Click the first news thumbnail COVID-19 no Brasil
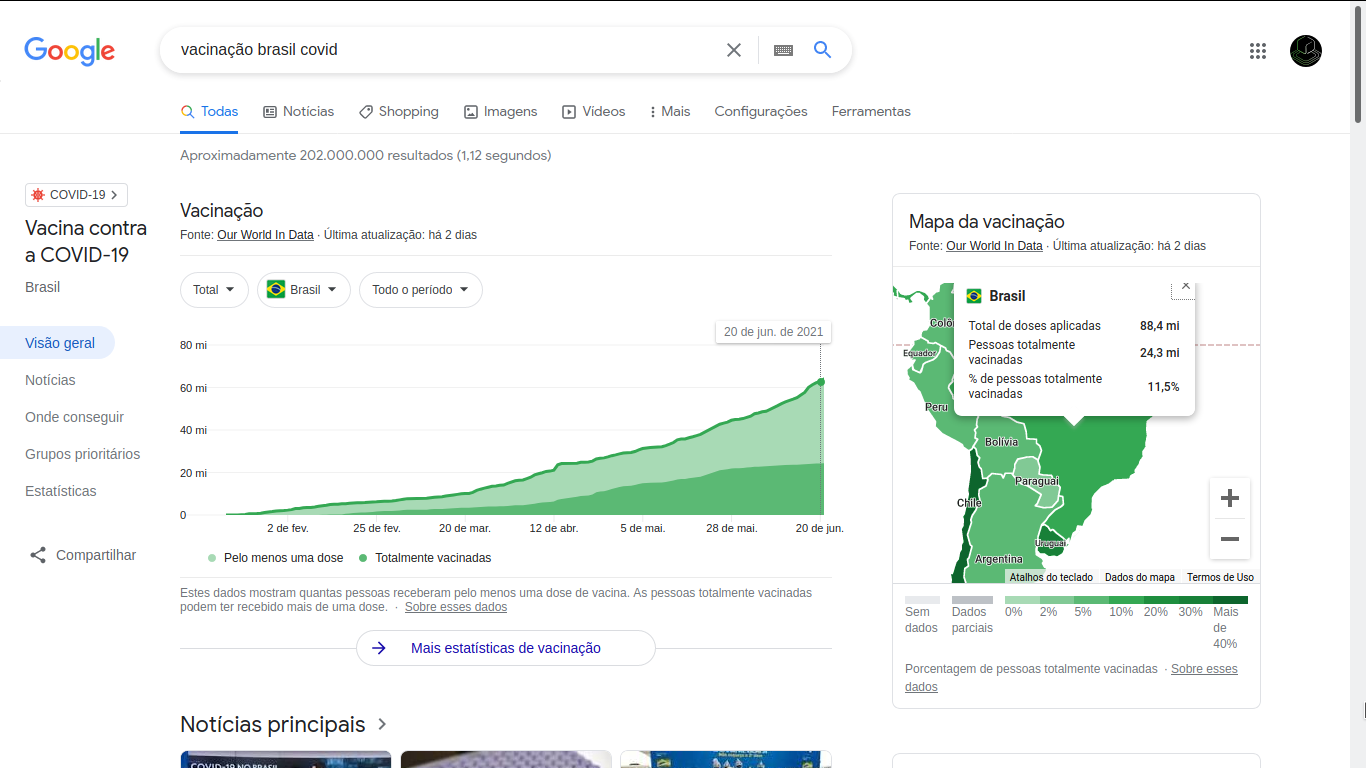Image resolution: width=1366 pixels, height=768 pixels. click(x=286, y=759)
